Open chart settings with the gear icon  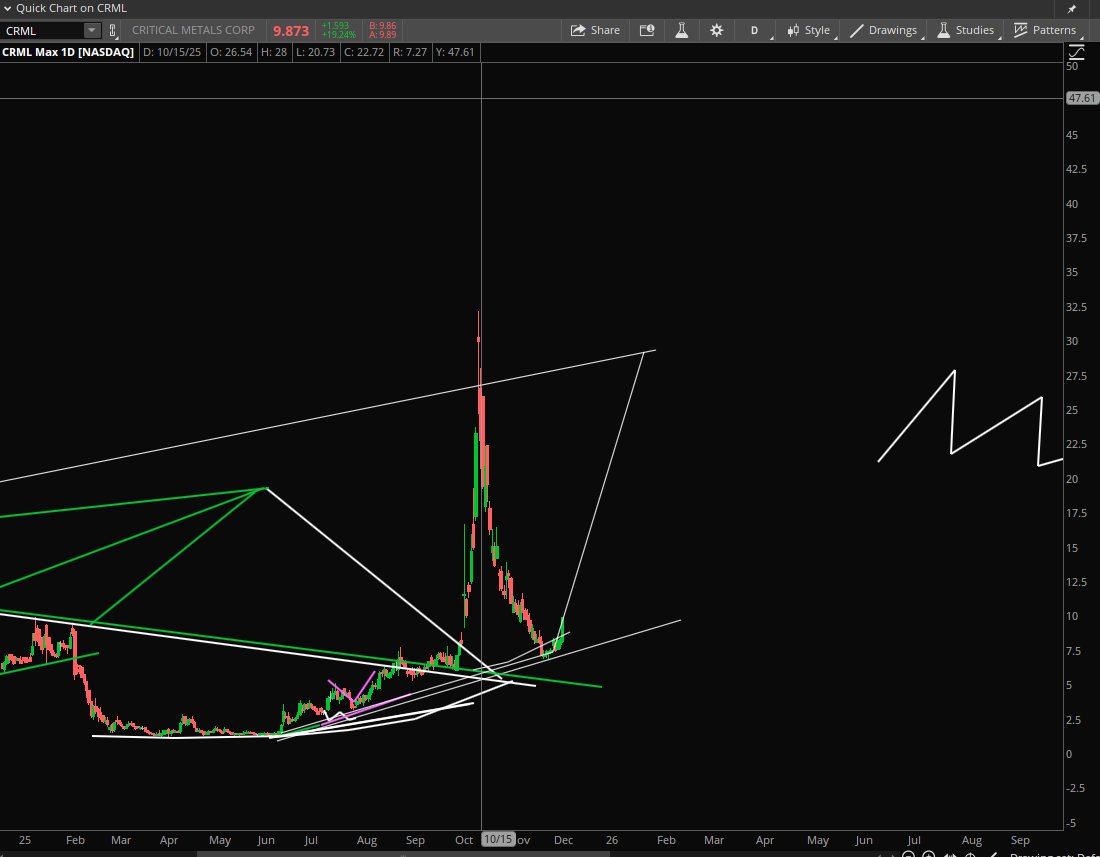click(x=716, y=30)
